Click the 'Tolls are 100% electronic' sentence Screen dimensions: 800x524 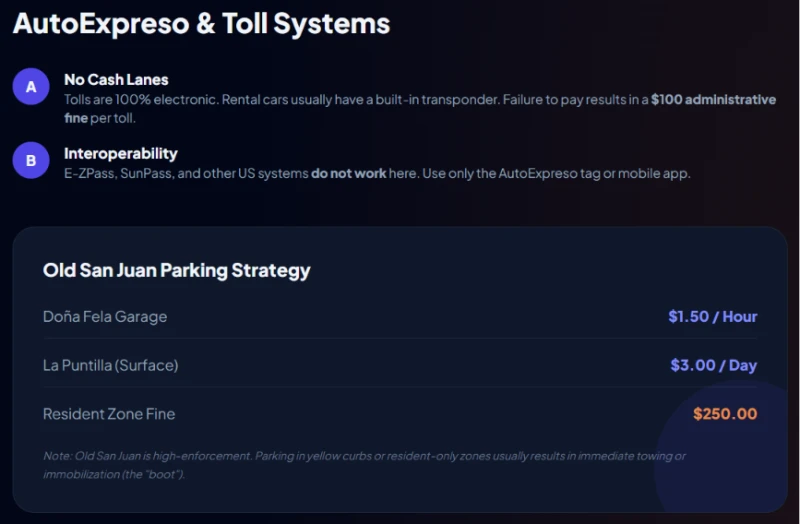142,99
